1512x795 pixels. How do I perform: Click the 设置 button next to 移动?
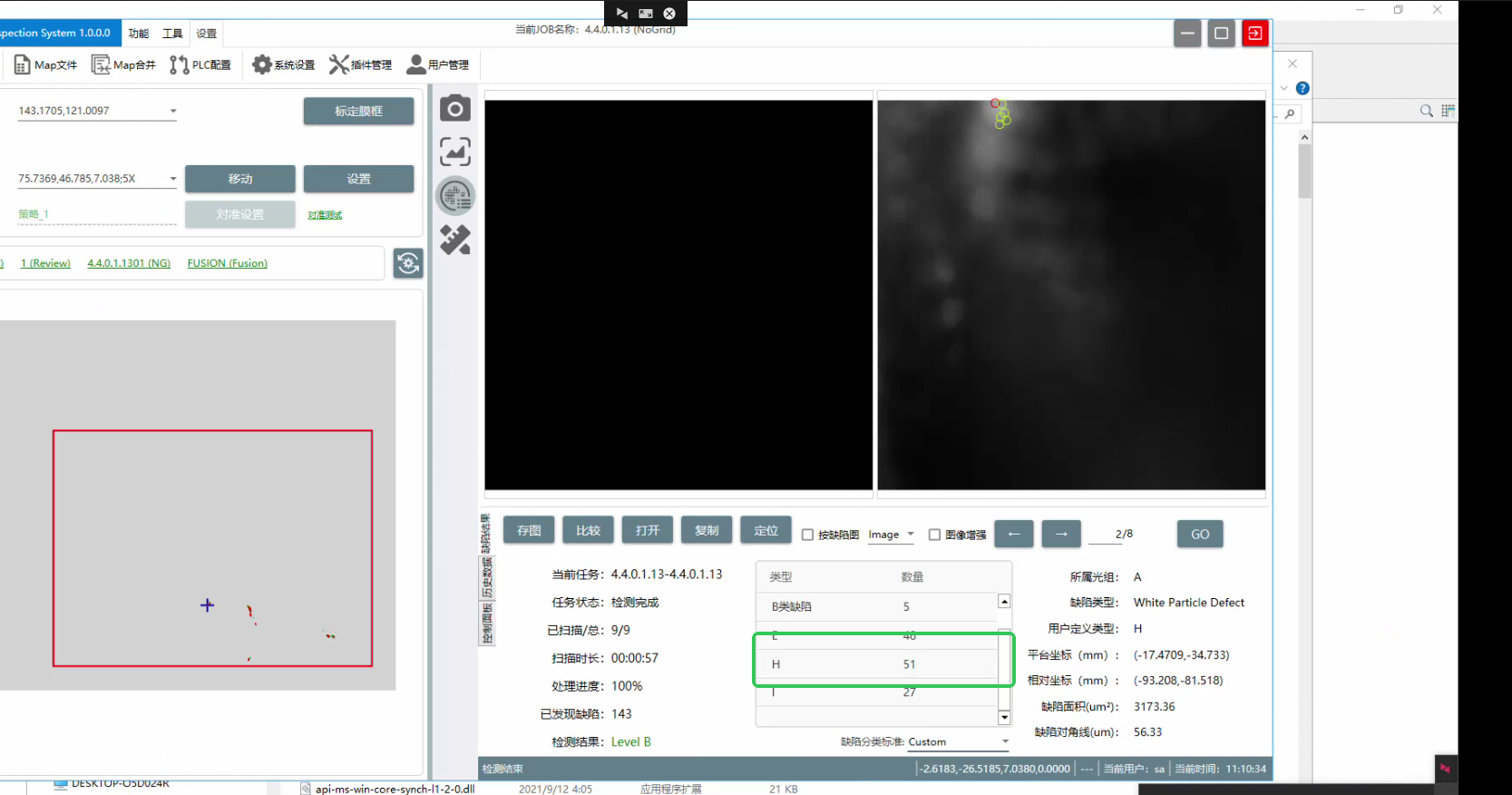(x=358, y=179)
